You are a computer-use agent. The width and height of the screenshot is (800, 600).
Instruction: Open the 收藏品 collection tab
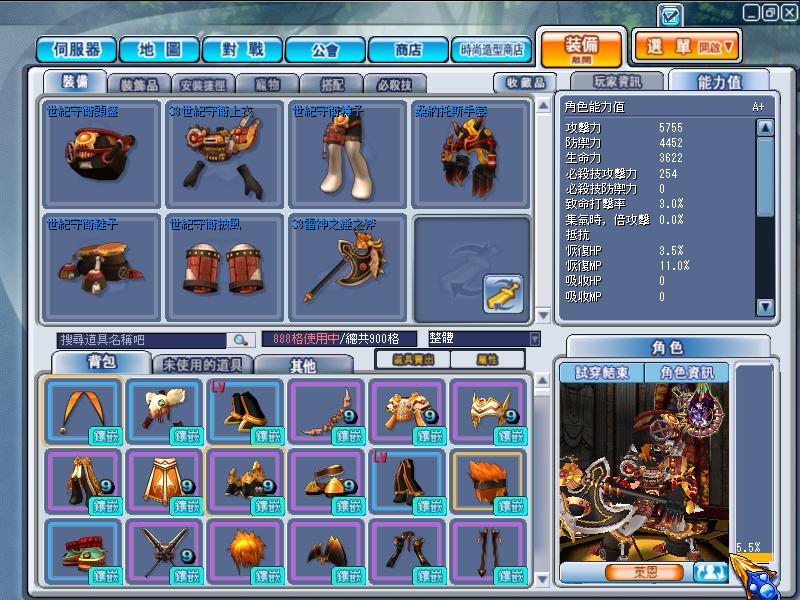click(526, 83)
